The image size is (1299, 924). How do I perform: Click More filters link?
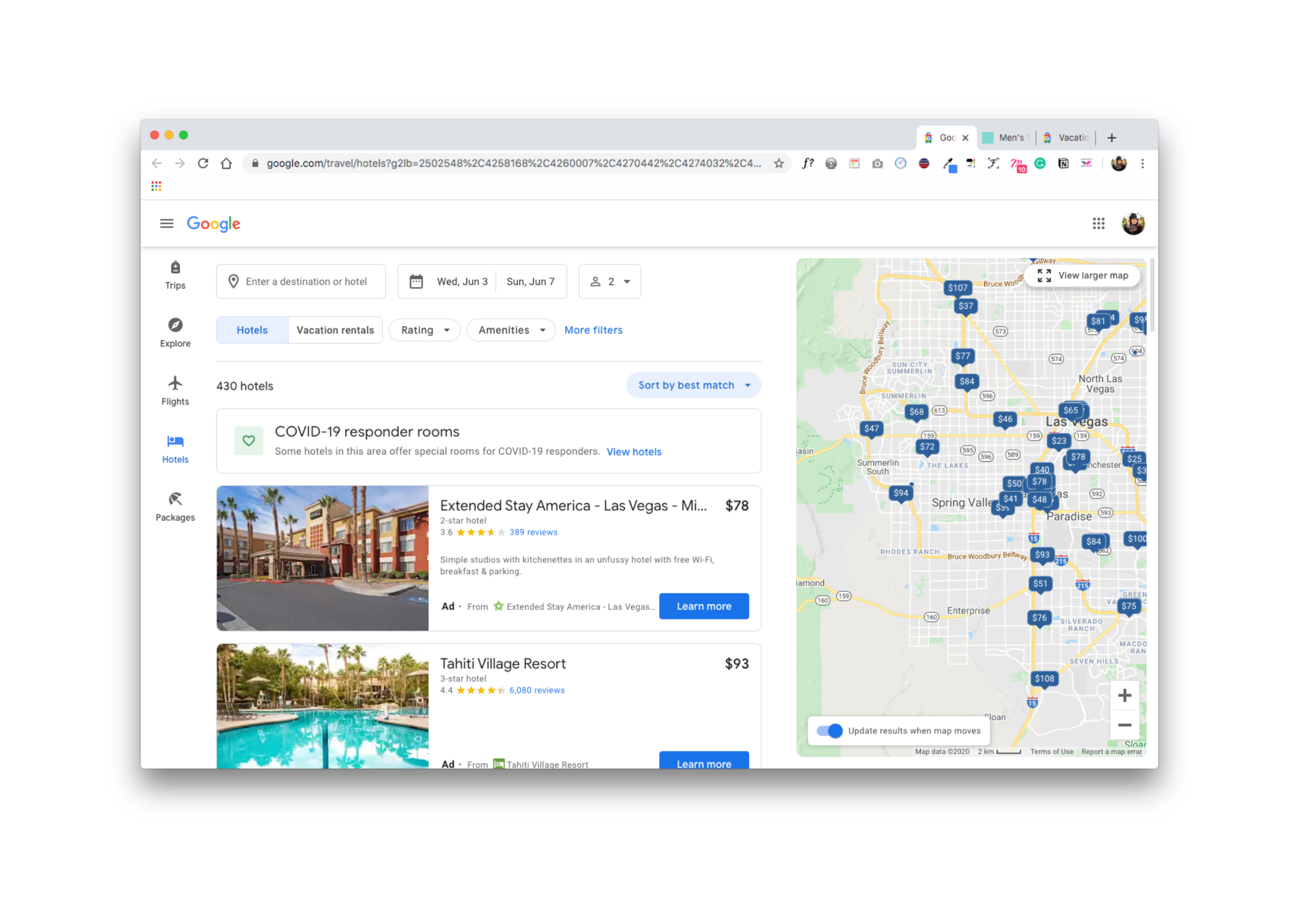pos(593,330)
